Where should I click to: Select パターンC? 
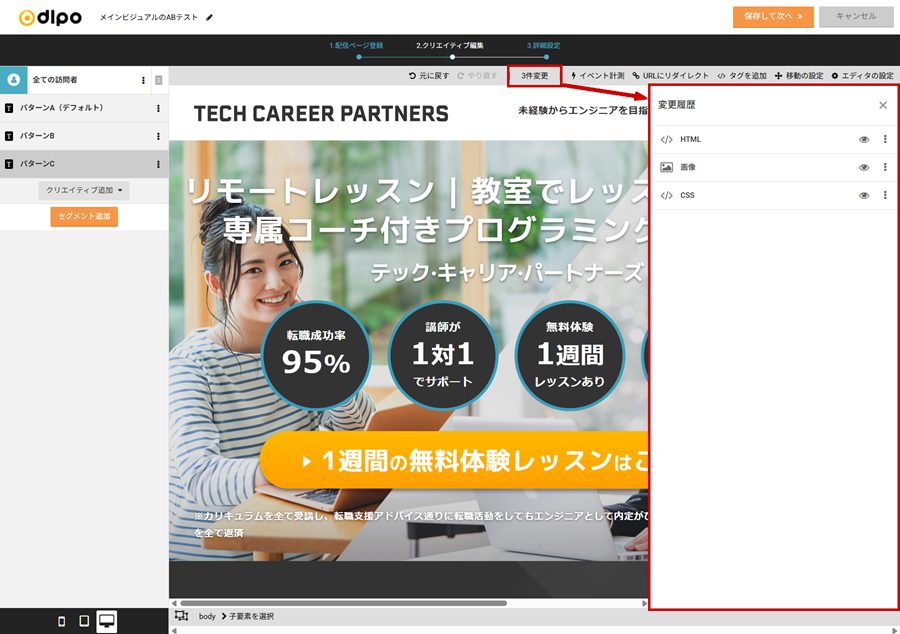point(84,164)
